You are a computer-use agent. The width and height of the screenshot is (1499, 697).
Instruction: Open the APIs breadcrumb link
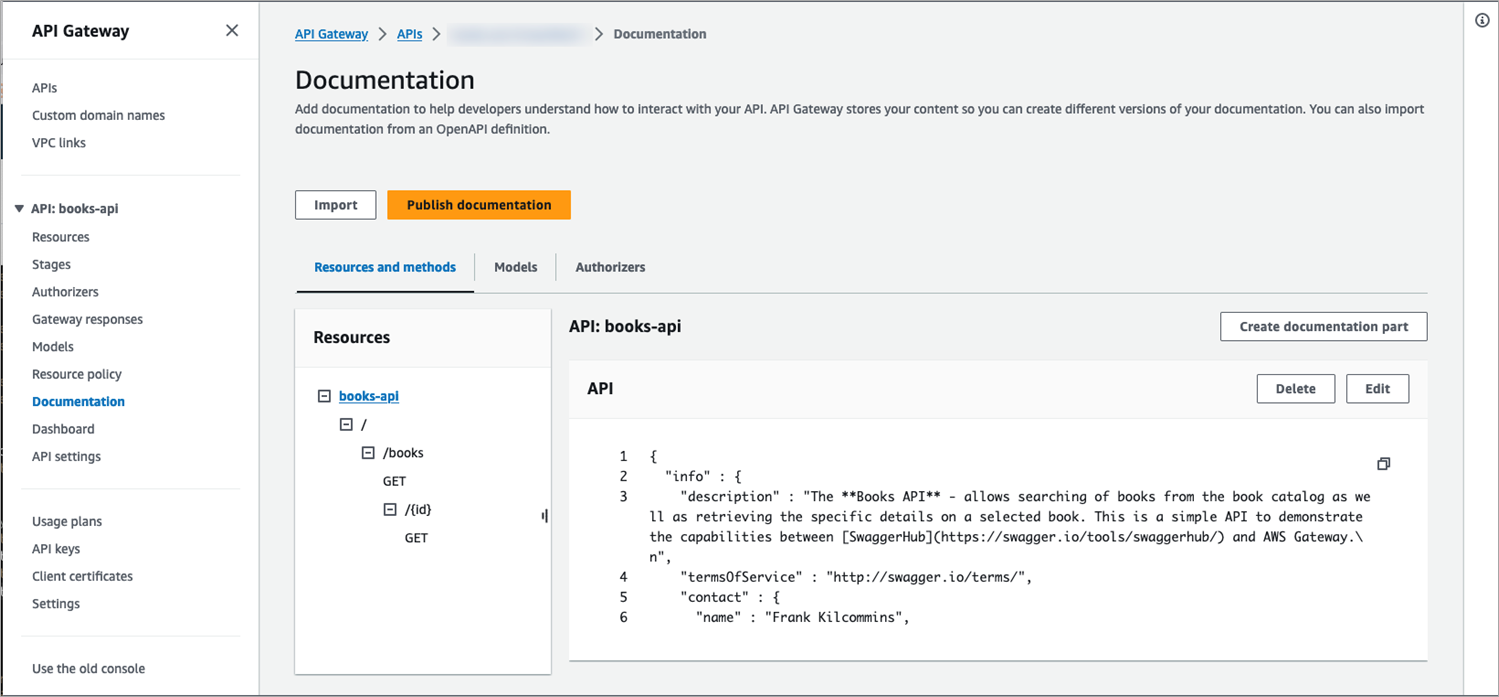tap(409, 34)
